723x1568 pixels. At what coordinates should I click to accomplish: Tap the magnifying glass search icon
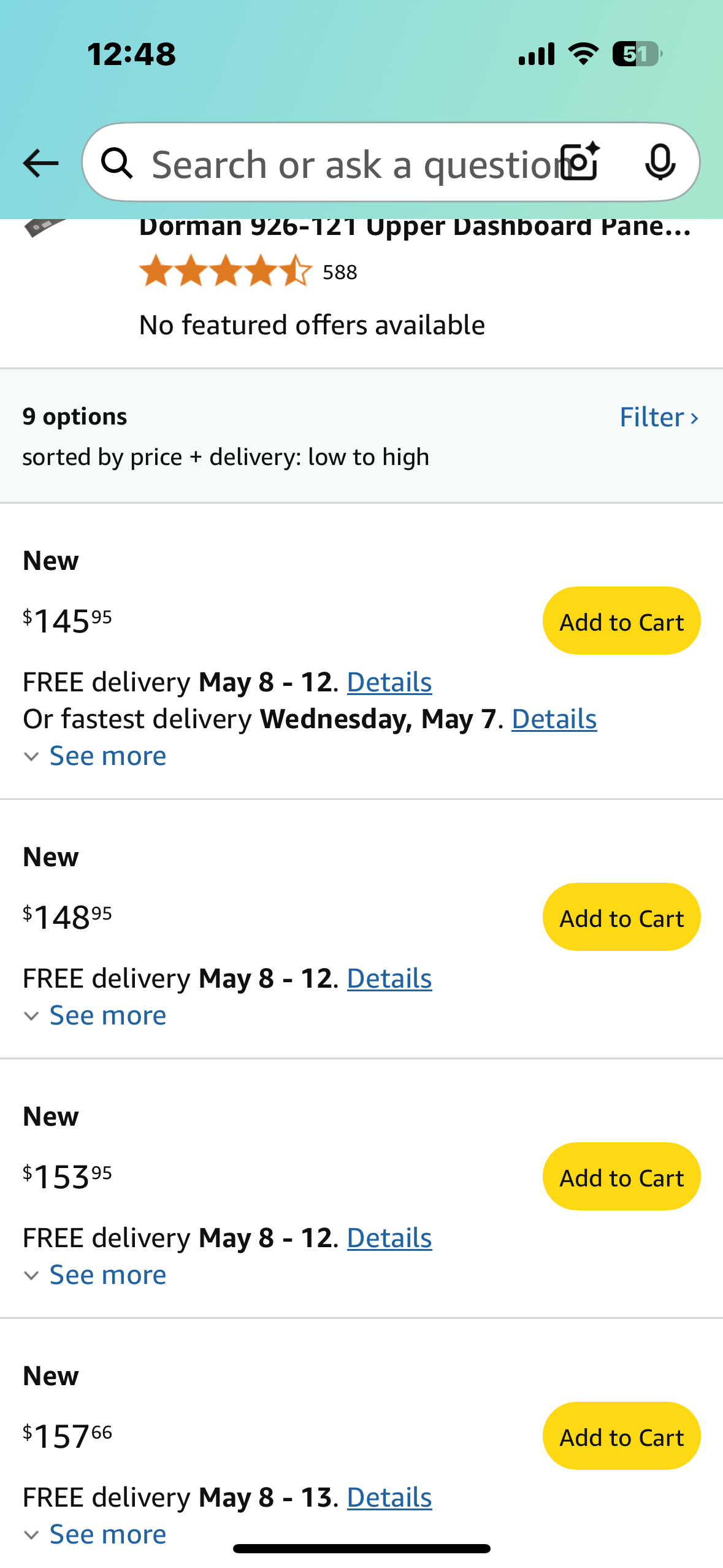click(117, 163)
